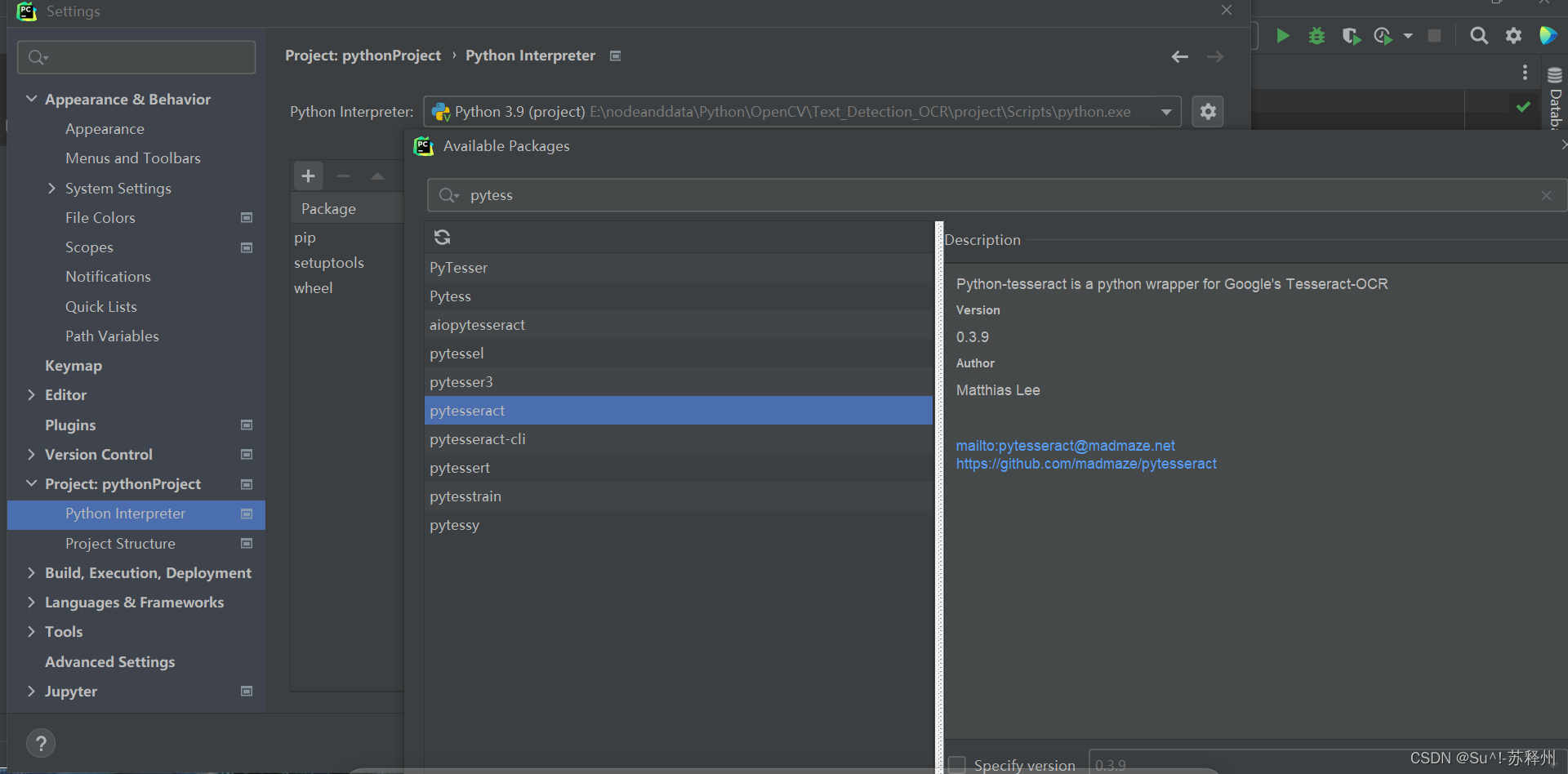Open Menus and Toolbars settings
Image resolution: width=1568 pixels, height=774 pixels.
coord(132,158)
